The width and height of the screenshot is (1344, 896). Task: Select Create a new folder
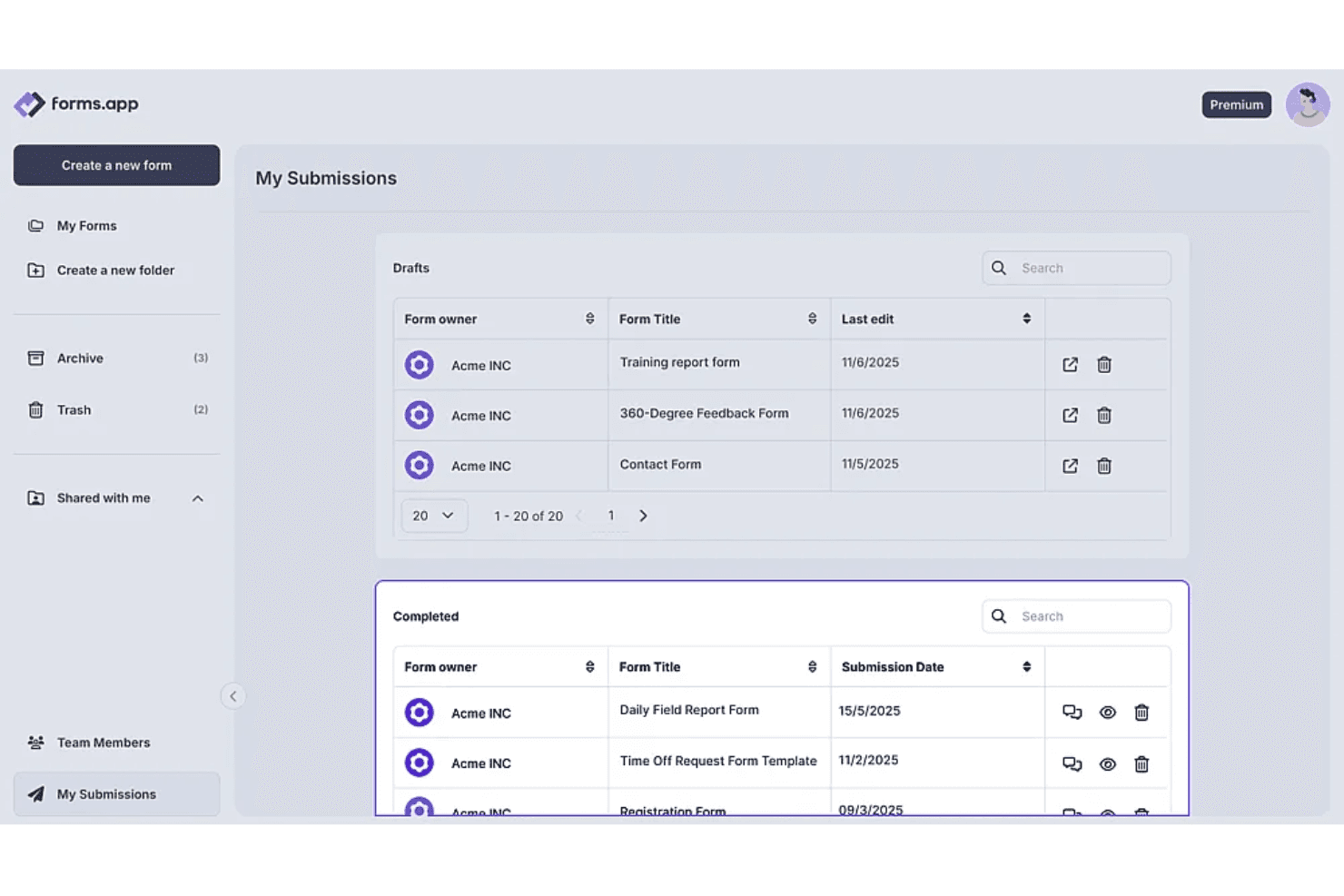pos(115,271)
